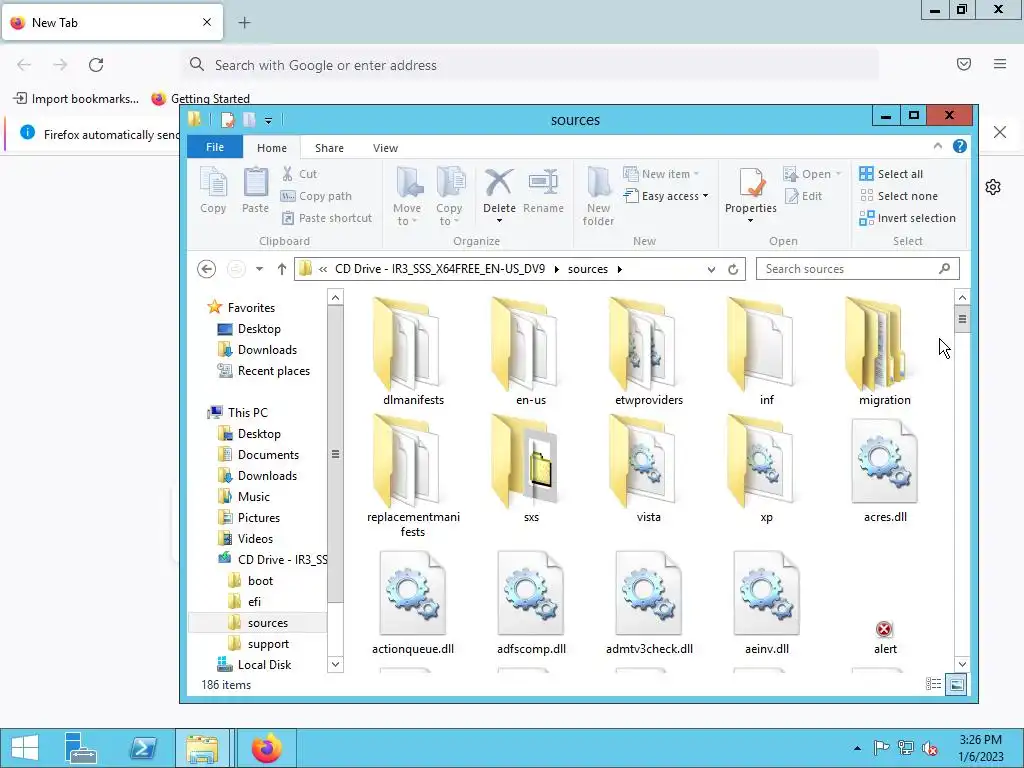This screenshot has height=768, width=1024.
Task: Click Invert selection in ribbon
Action: (908, 218)
